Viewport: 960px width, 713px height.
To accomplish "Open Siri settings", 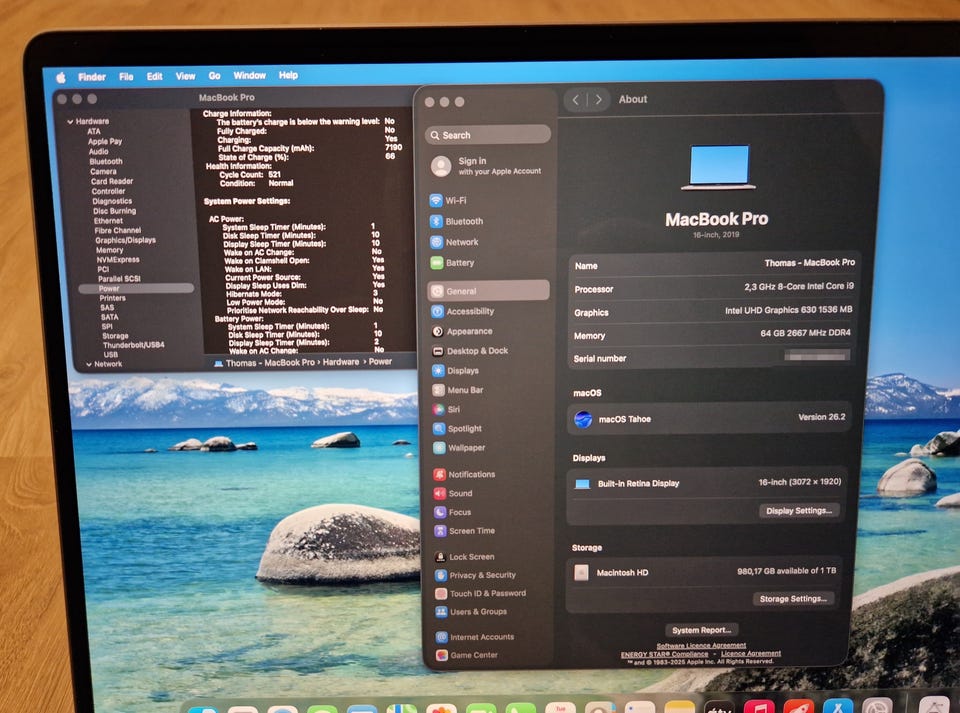I will tap(446, 409).
